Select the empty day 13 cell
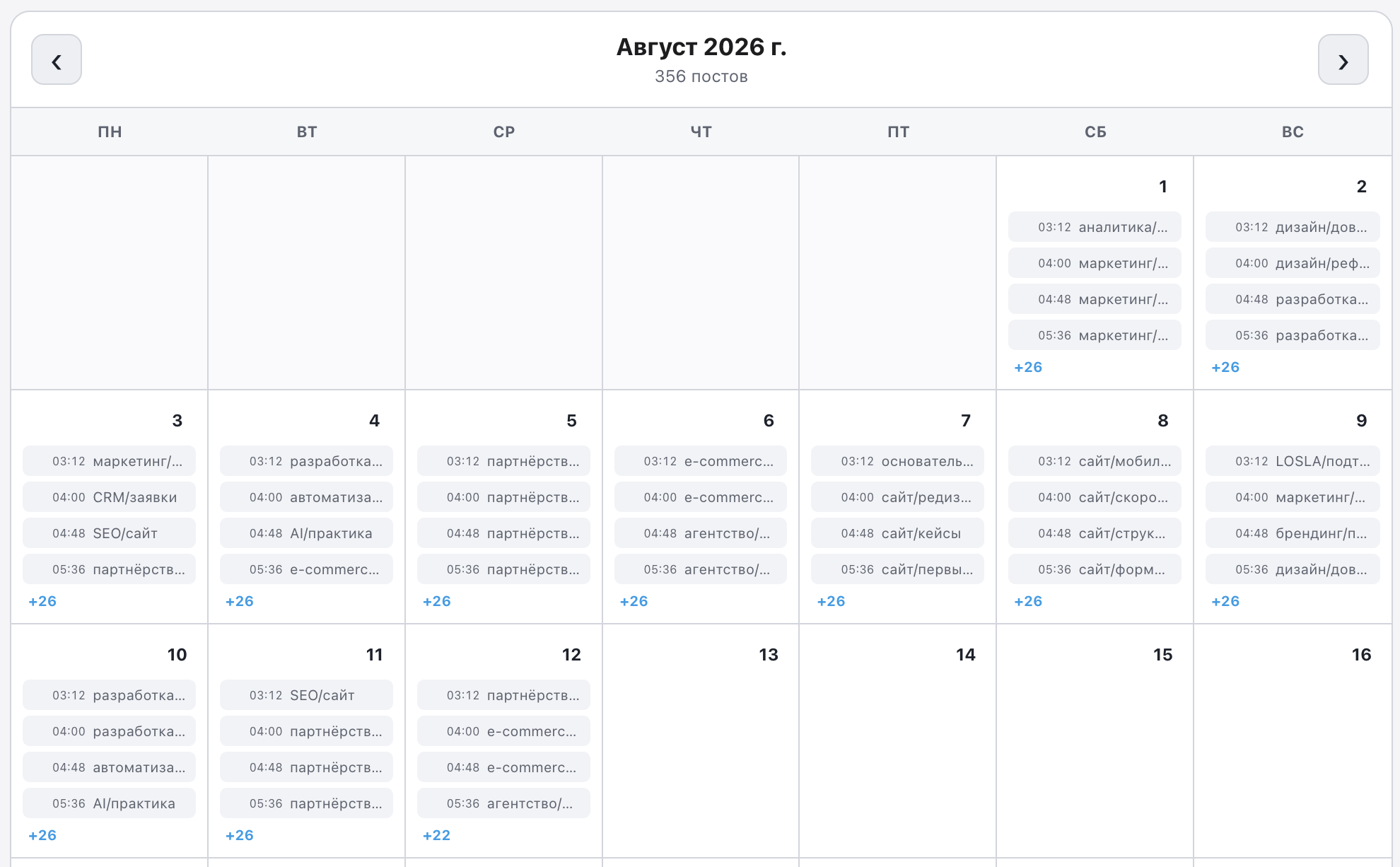 tap(701, 741)
